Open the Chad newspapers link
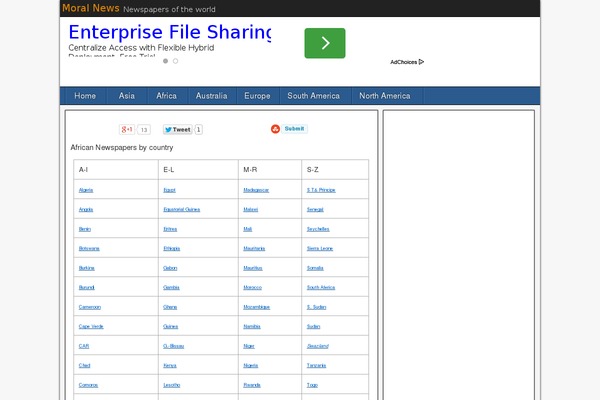The width and height of the screenshot is (600, 400). (x=84, y=366)
